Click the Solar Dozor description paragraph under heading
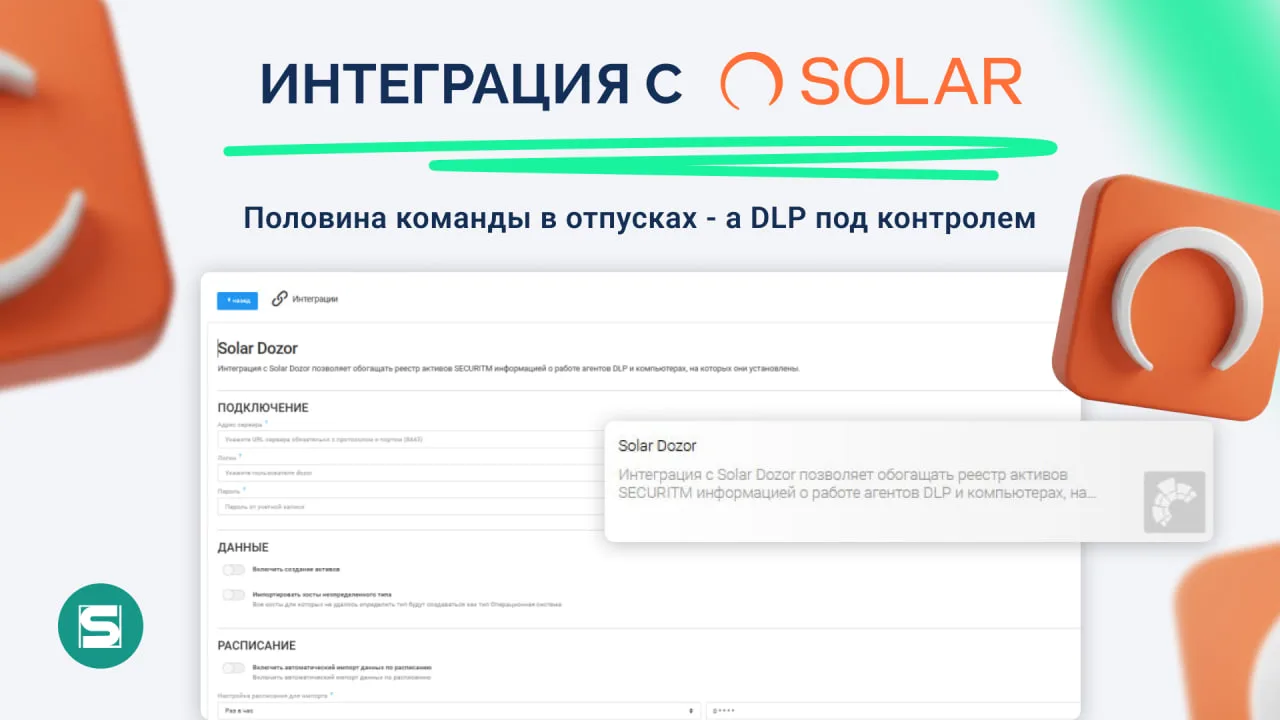This screenshot has height=720, width=1280. point(508,369)
